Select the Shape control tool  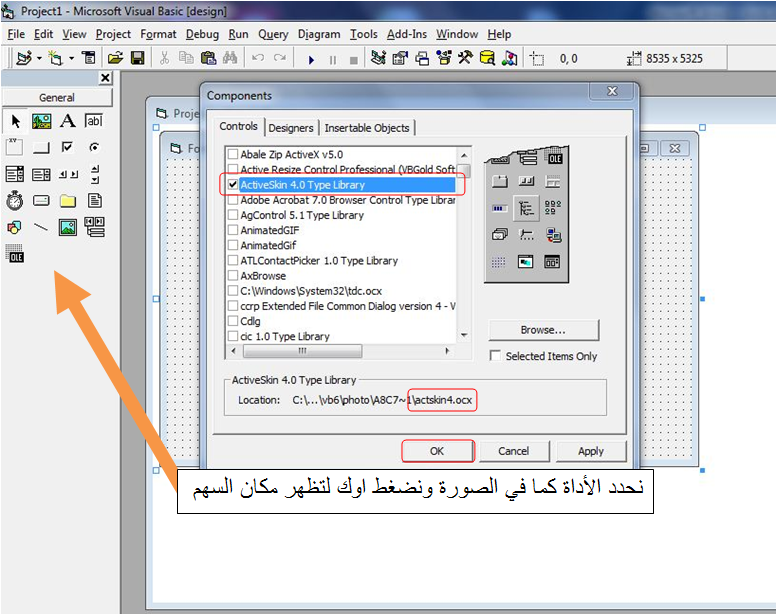[x=14, y=227]
